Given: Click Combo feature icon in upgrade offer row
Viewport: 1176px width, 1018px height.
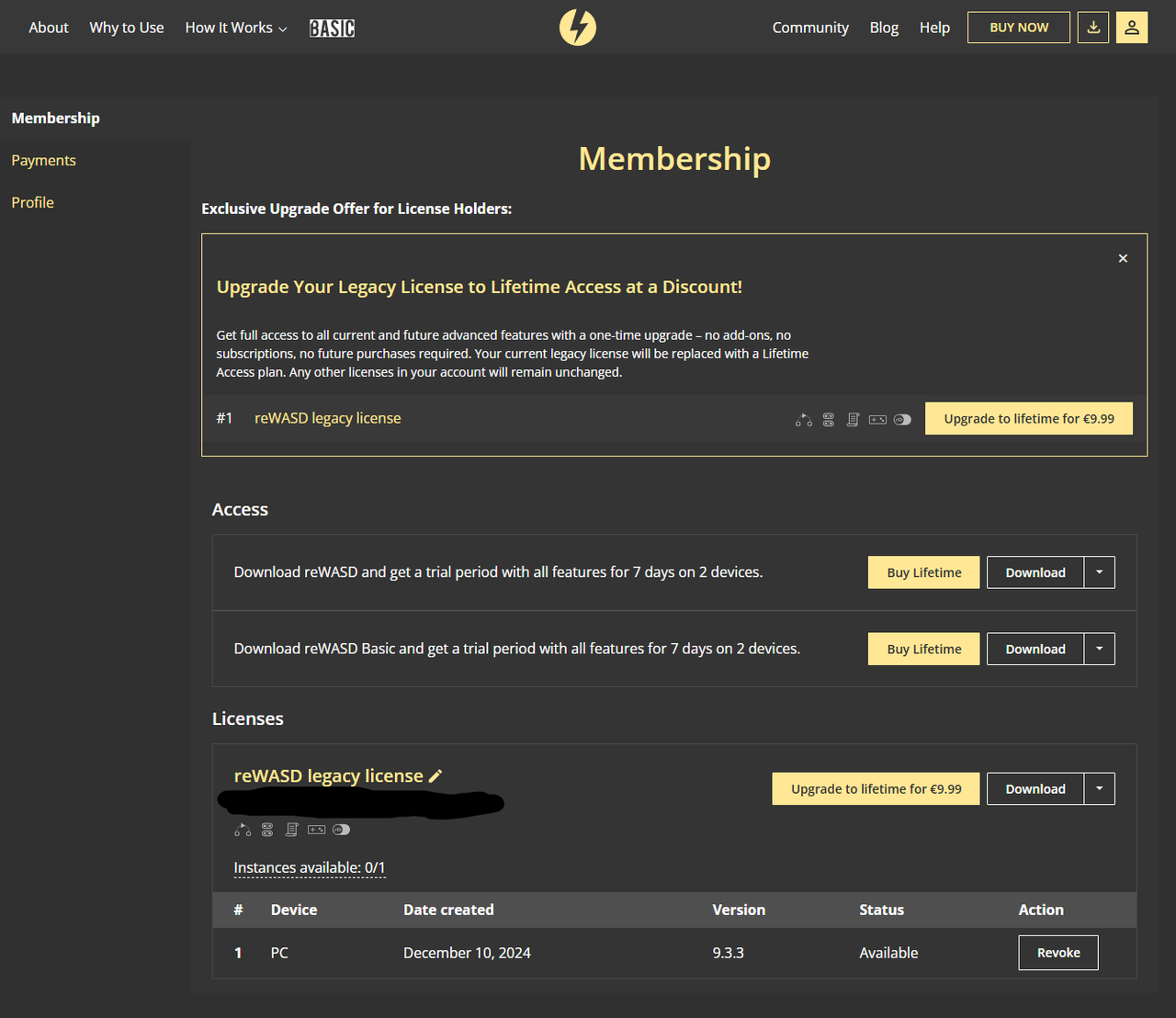Looking at the screenshot, I should click(804, 420).
